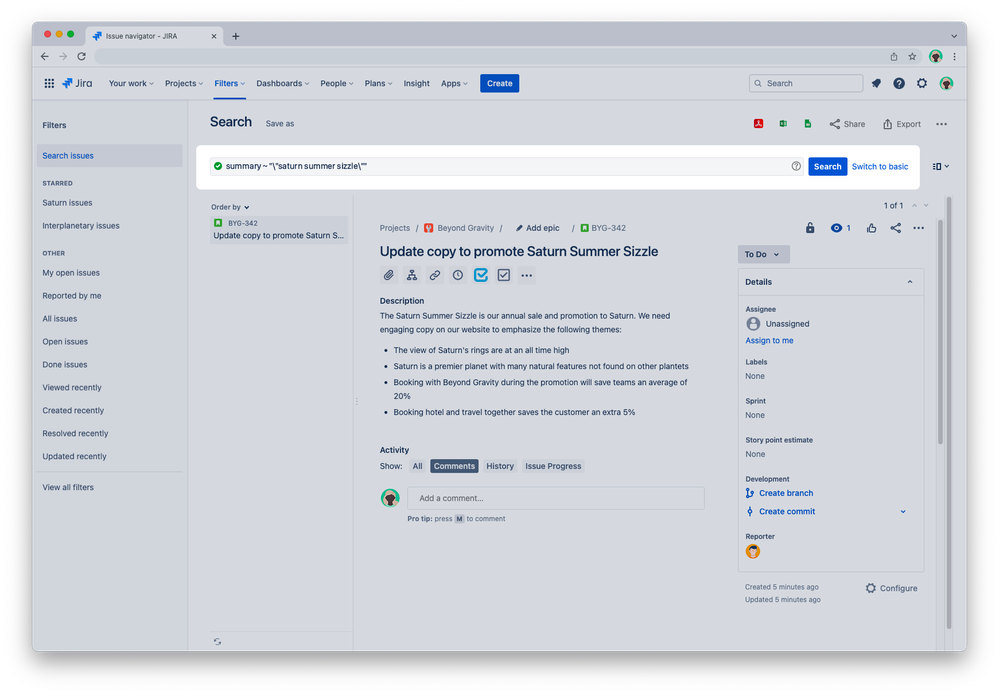Focus the JQL query input field

(x=507, y=166)
